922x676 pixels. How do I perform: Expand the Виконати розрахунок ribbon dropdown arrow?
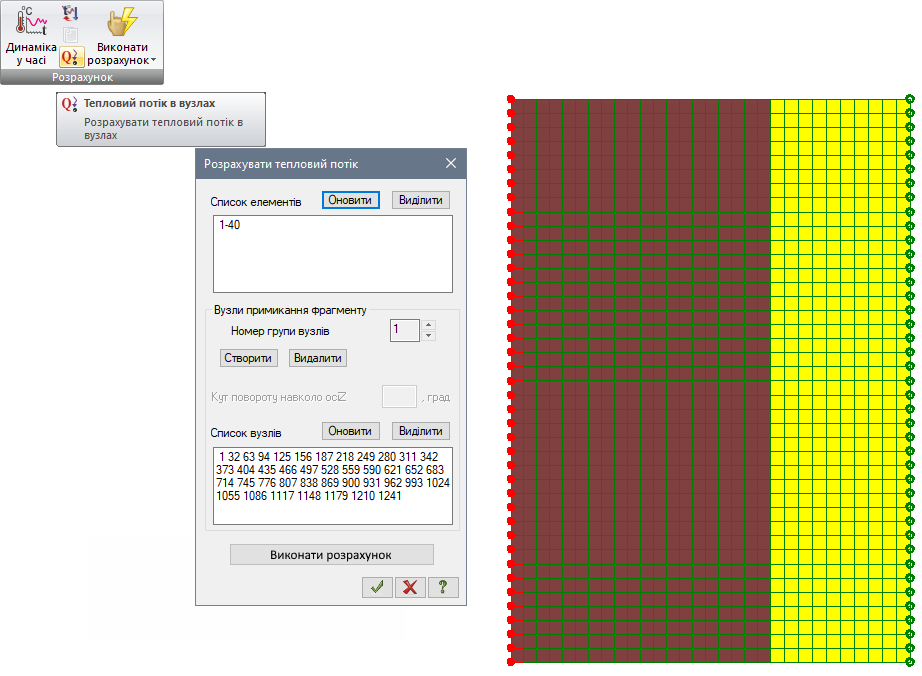tap(153, 61)
